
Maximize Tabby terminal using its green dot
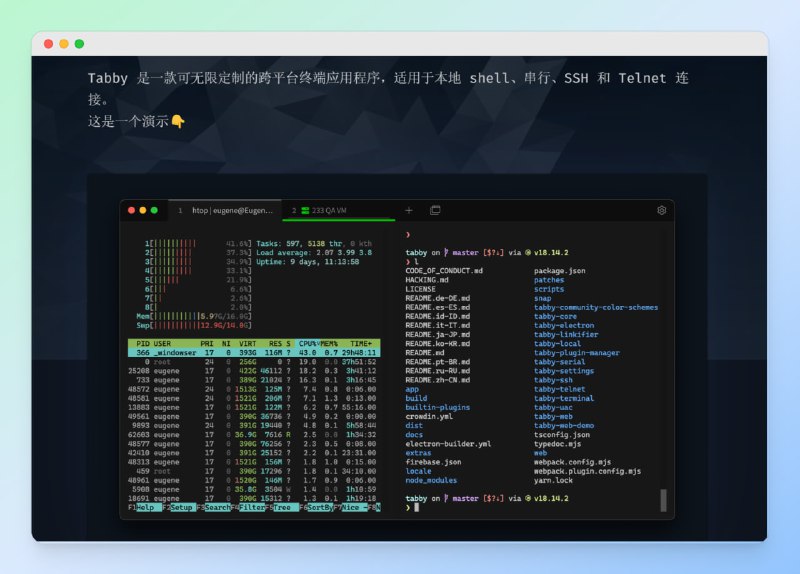[x=154, y=210]
